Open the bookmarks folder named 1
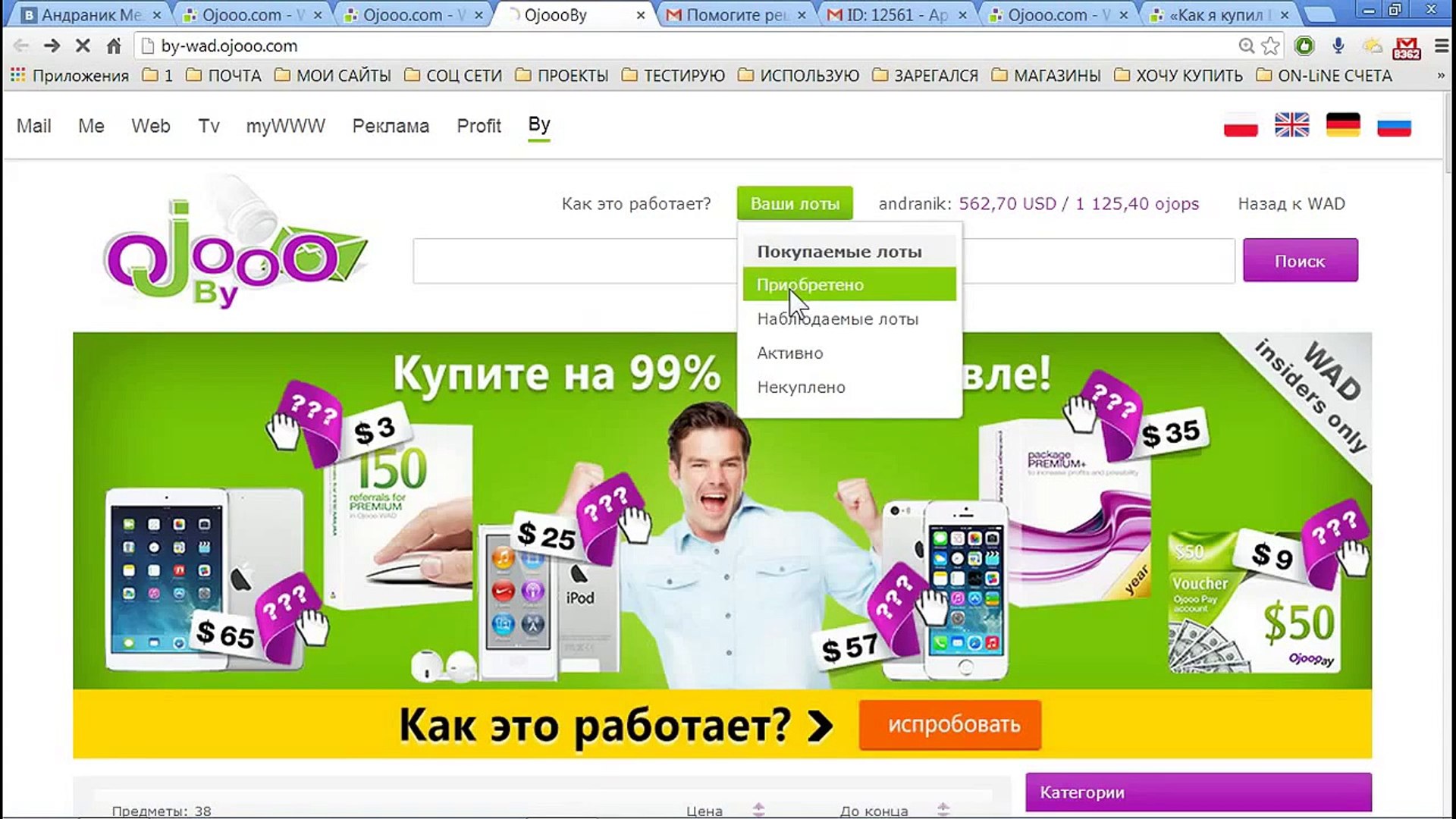This screenshot has width=1456, height=819. [158, 76]
